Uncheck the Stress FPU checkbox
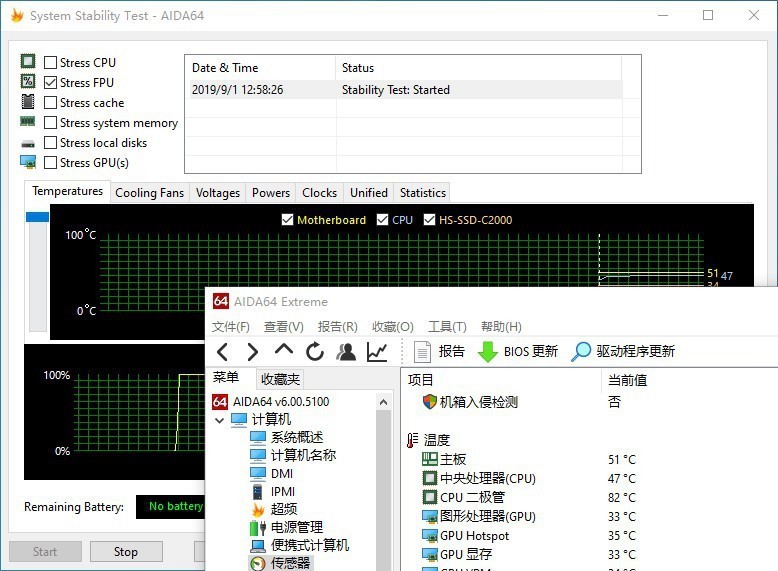Screen dimensions: 778x571 [x=50, y=82]
